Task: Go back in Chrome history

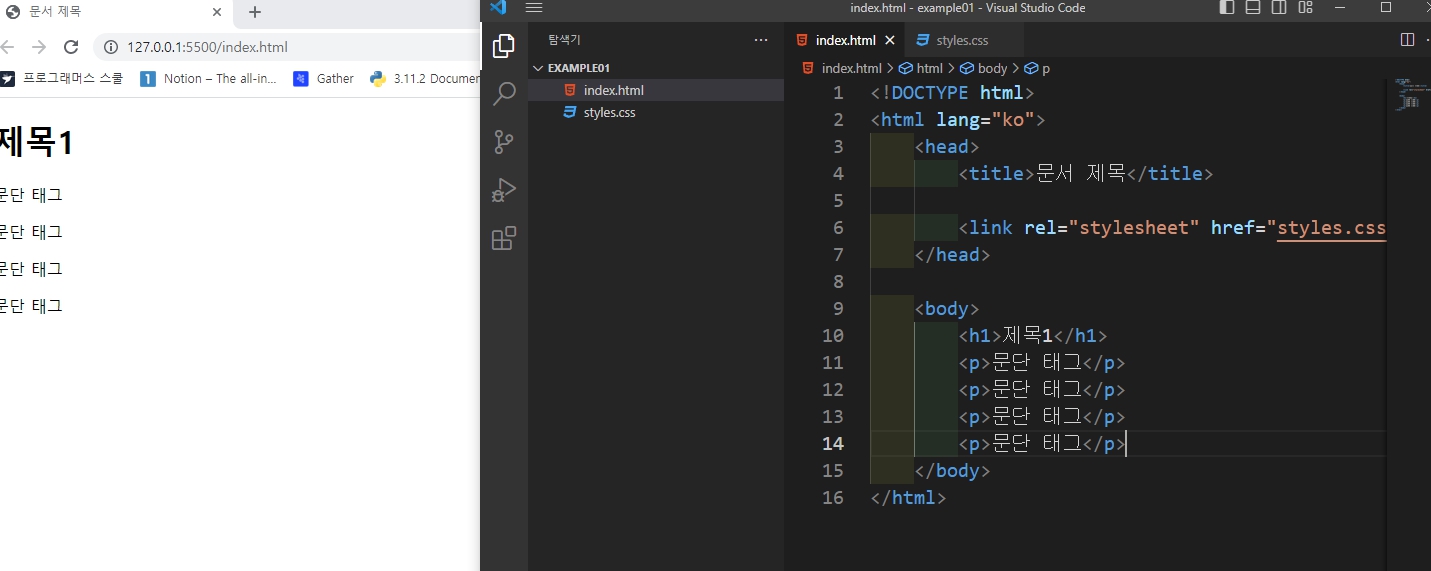Action: pyautogui.click(x=7, y=47)
